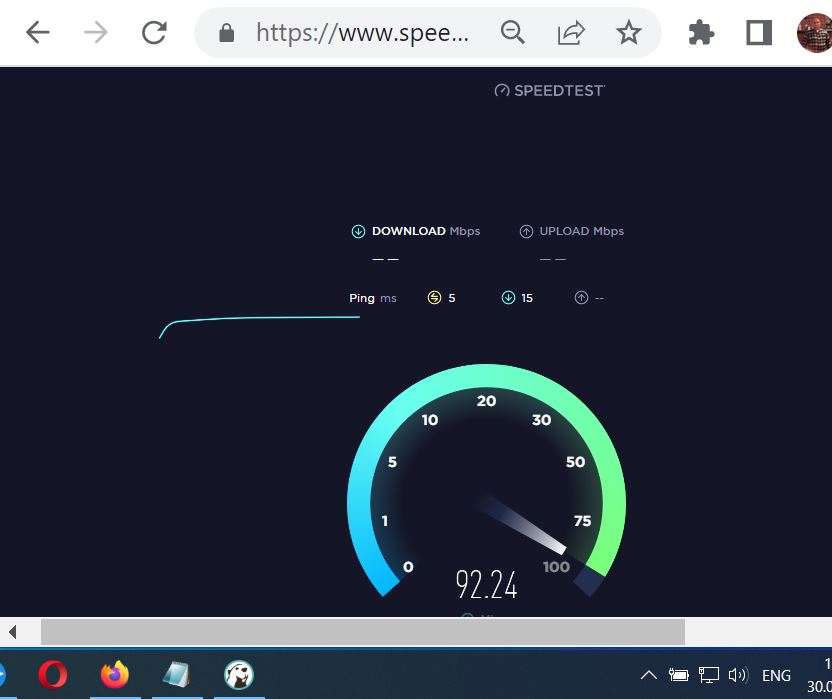832x699 pixels.
Task: Toggle the browser side panel
Action: point(759,33)
